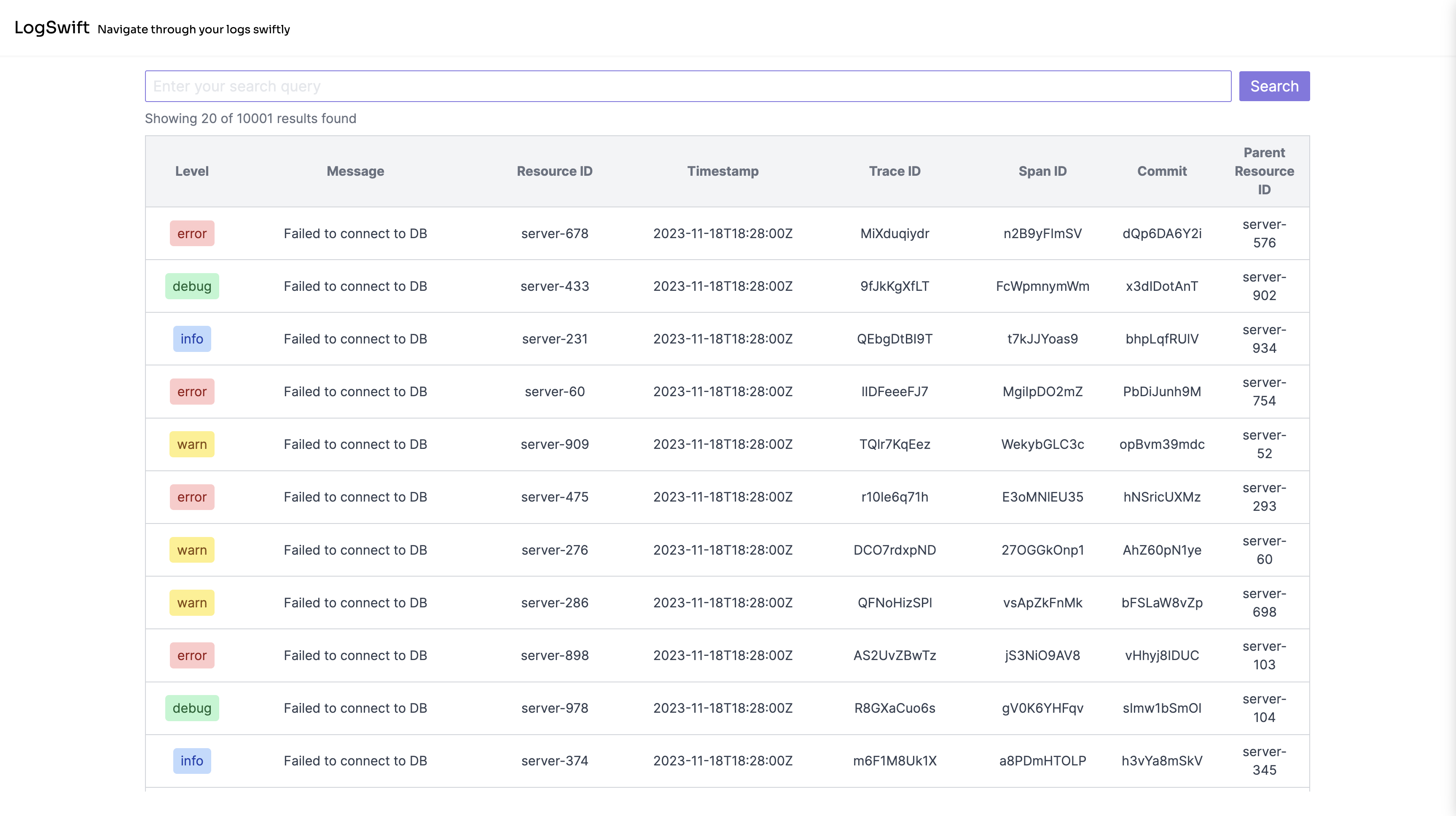Click the Span ID column header

pyautogui.click(x=1042, y=171)
